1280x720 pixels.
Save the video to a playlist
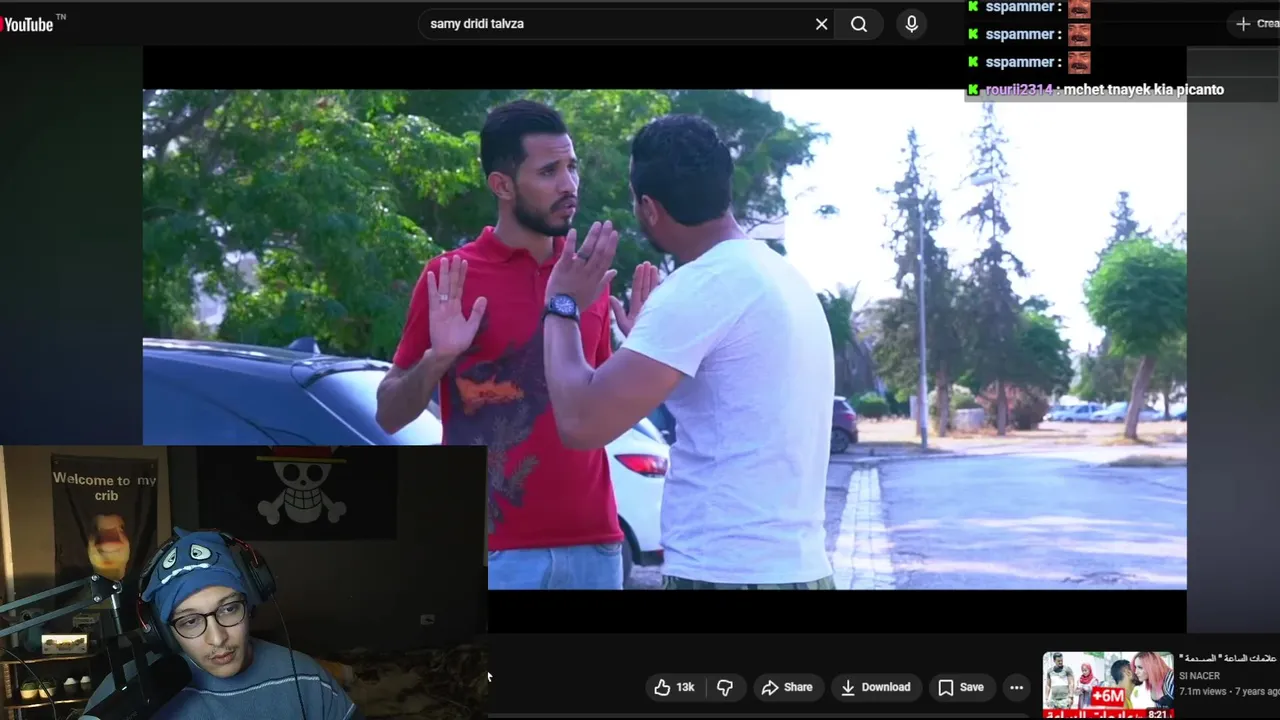tap(960, 687)
